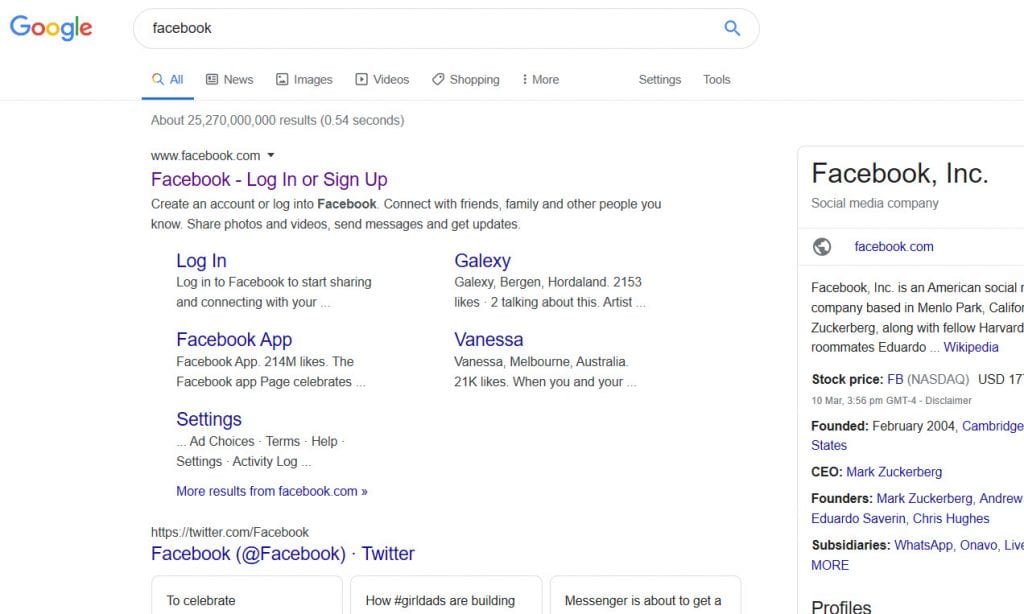Open the Facebook Log In or Sign Up result
The width and height of the screenshot is (1024, 614).
tap(270, 180)
